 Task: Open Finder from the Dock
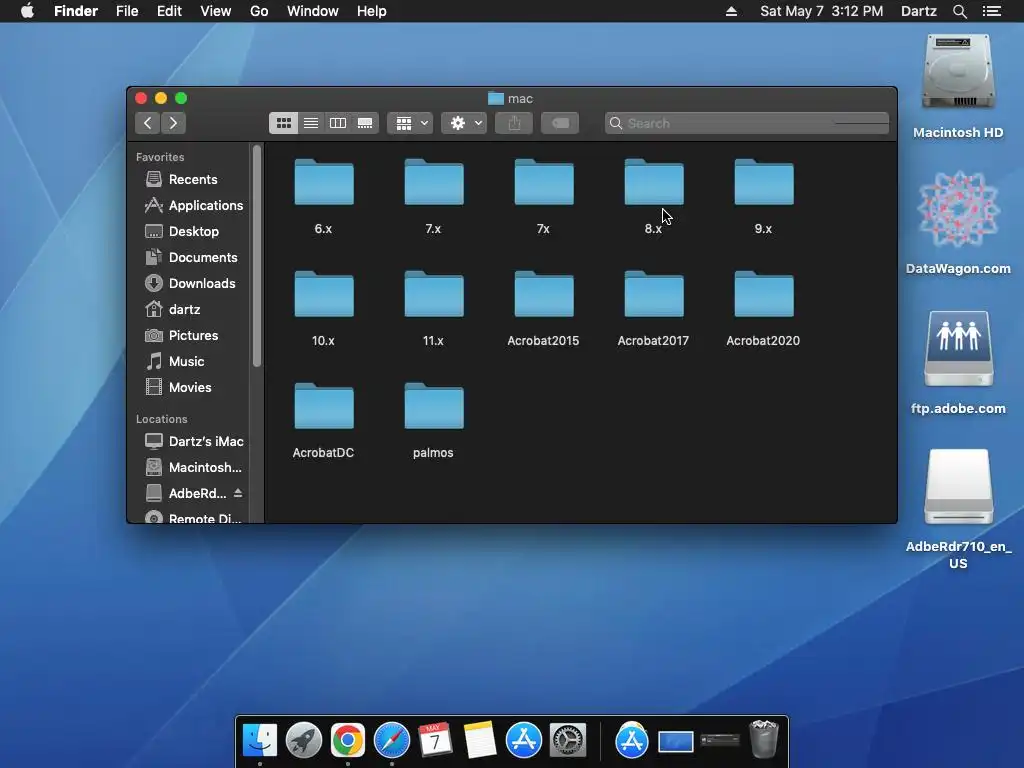coord(260,741)
